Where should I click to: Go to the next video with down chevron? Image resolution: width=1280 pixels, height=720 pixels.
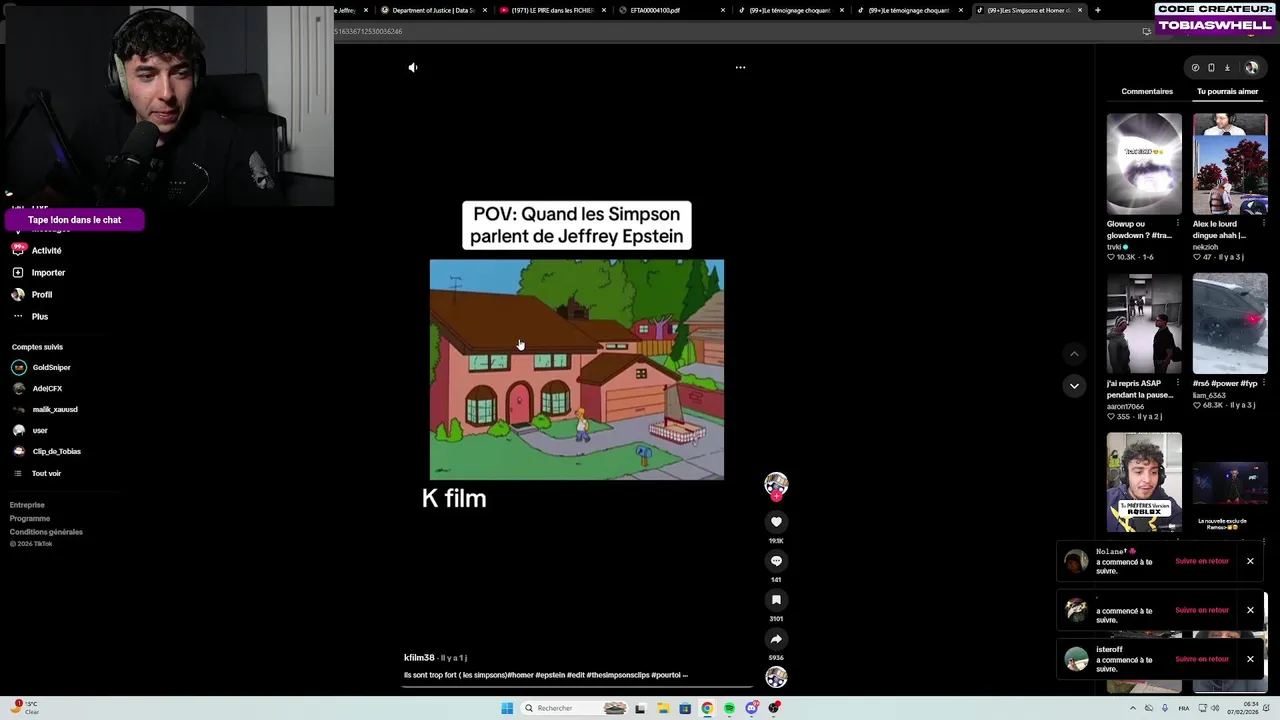coord(1074,386)
